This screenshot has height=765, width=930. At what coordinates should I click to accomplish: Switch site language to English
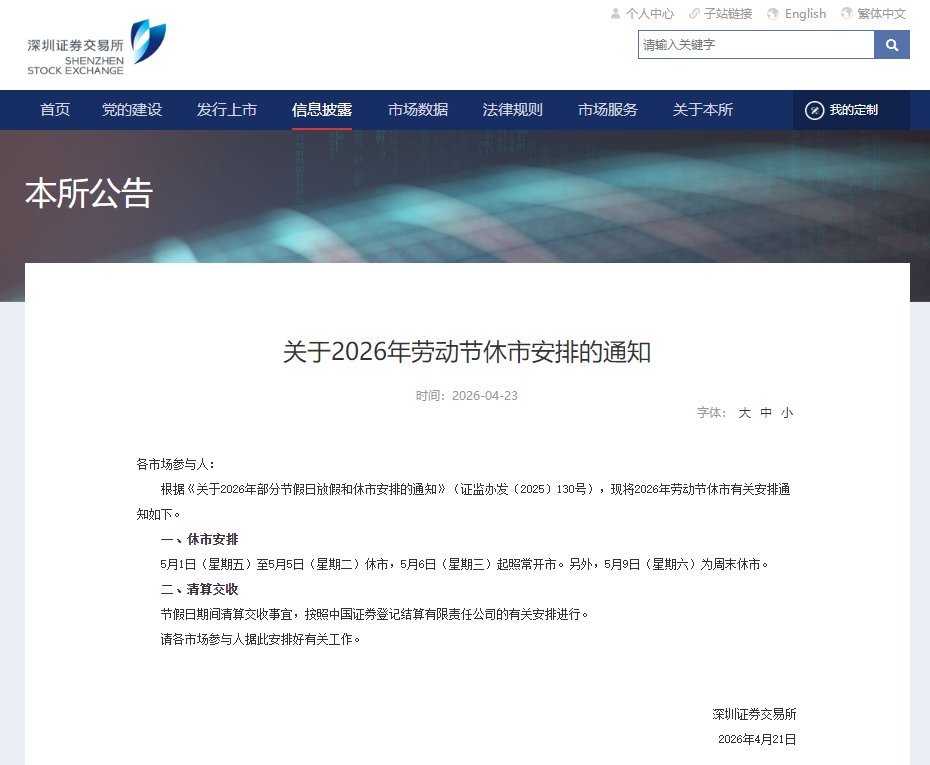point(805,14)
